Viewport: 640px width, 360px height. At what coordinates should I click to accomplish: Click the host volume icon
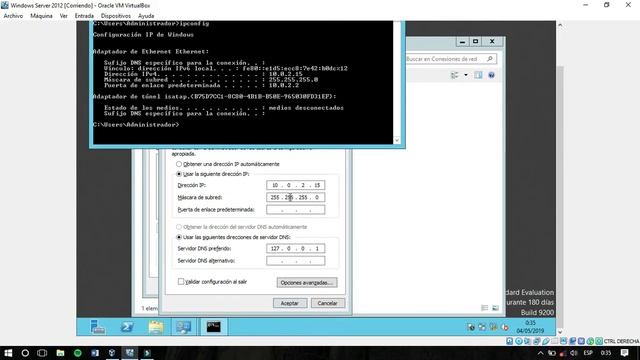coord(573,353)
